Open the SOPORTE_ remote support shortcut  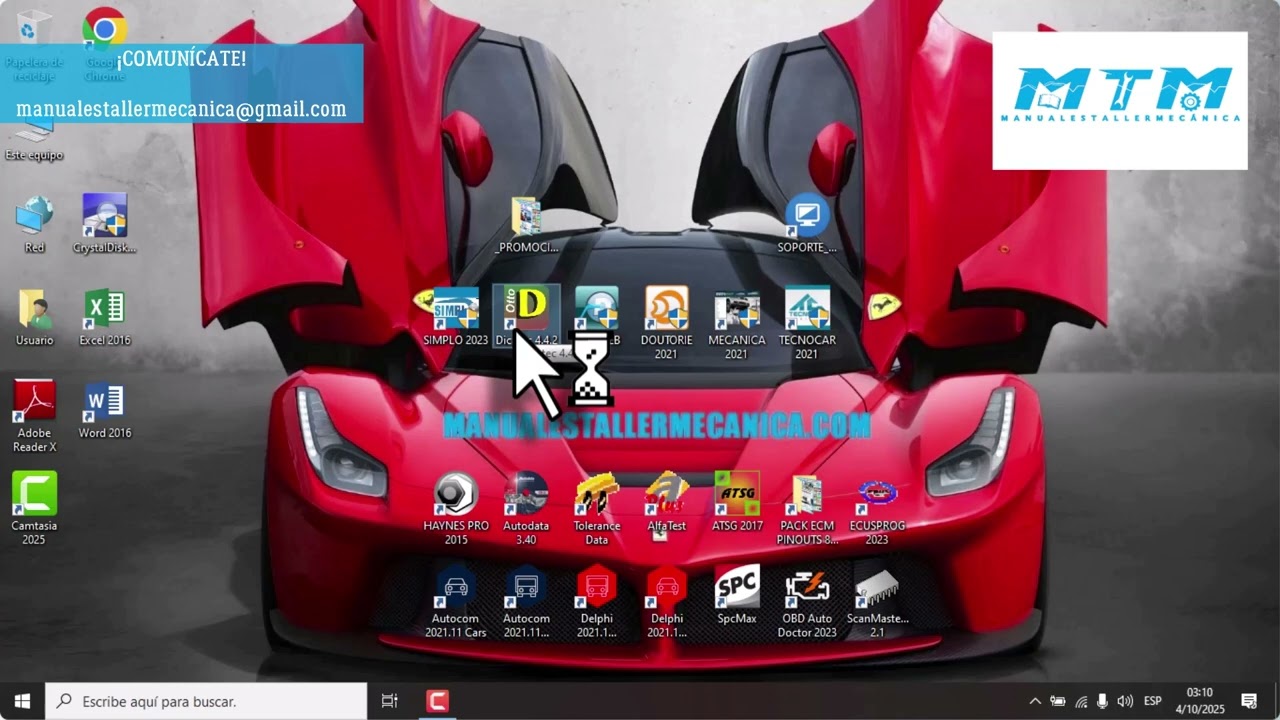click(807, 224)
